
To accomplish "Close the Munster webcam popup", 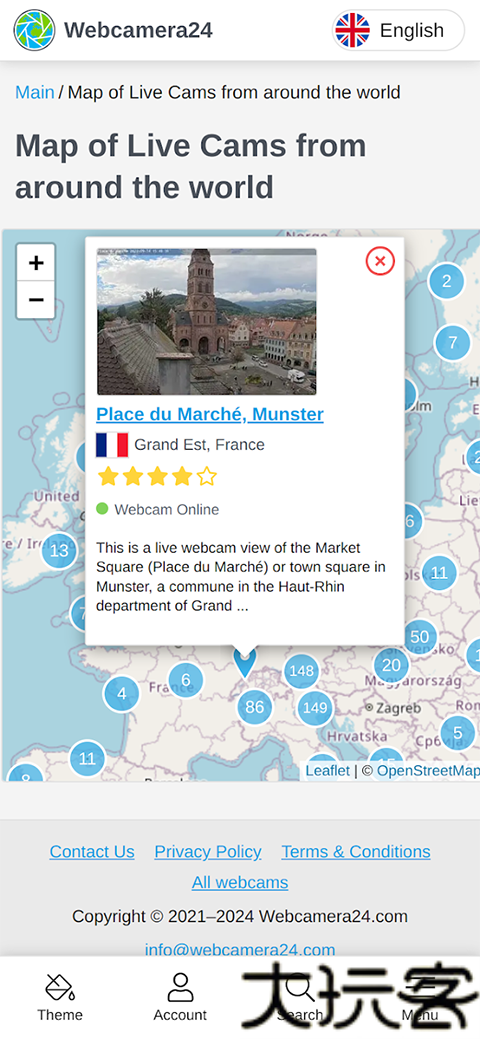I will [x=380, y=261].
